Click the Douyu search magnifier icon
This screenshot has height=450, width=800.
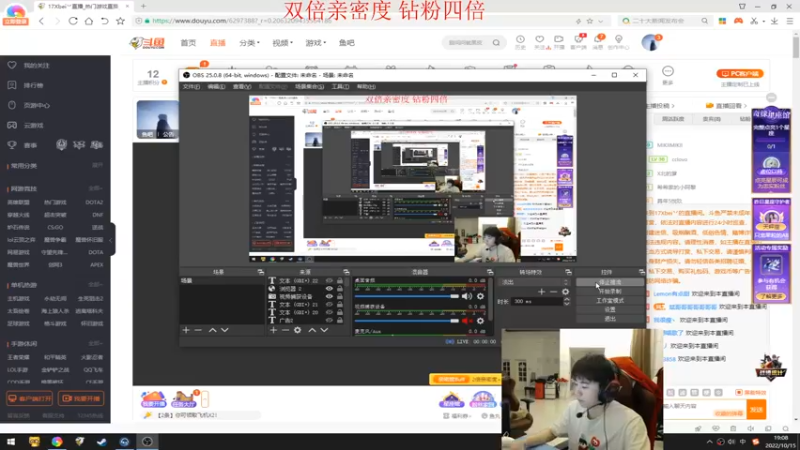click(496, 43)
